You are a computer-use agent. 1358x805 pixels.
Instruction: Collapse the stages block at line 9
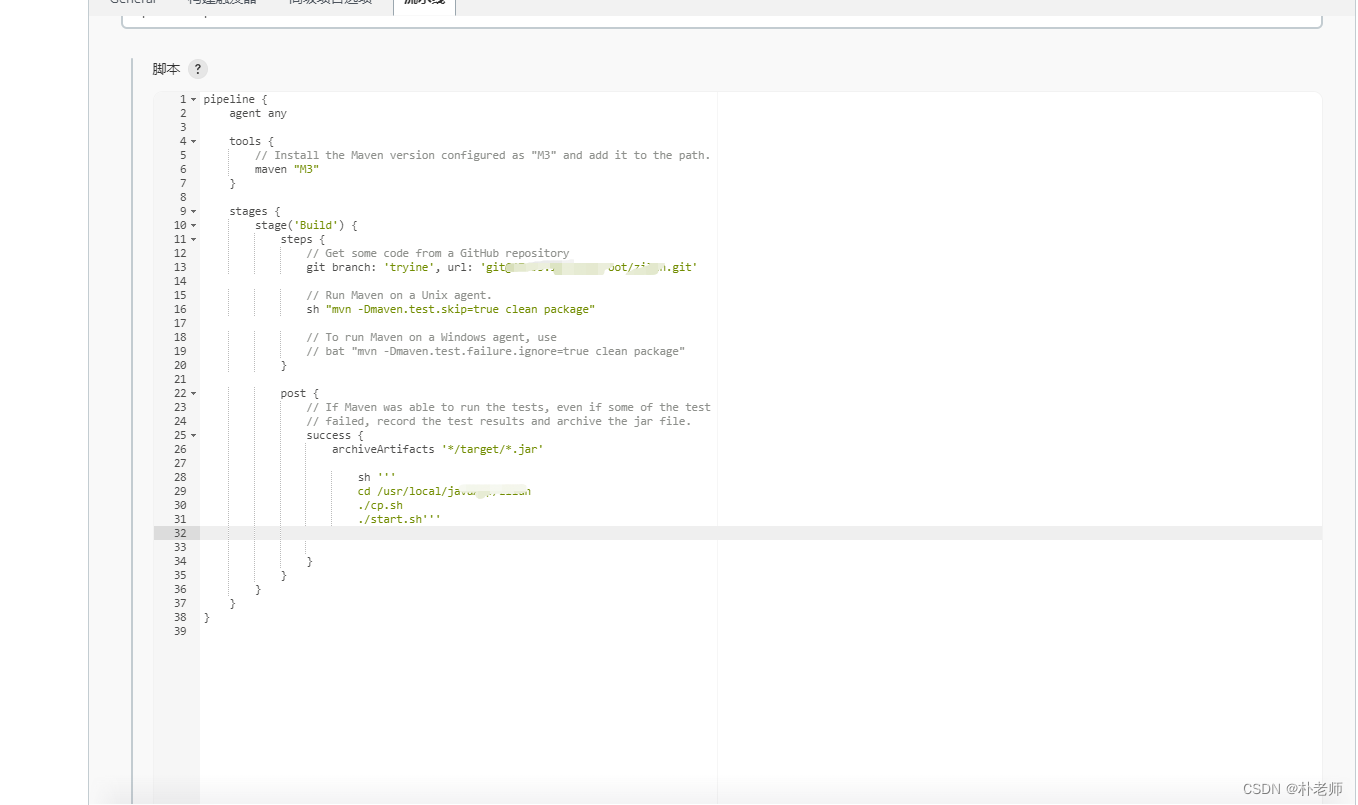tap(194, 211)
